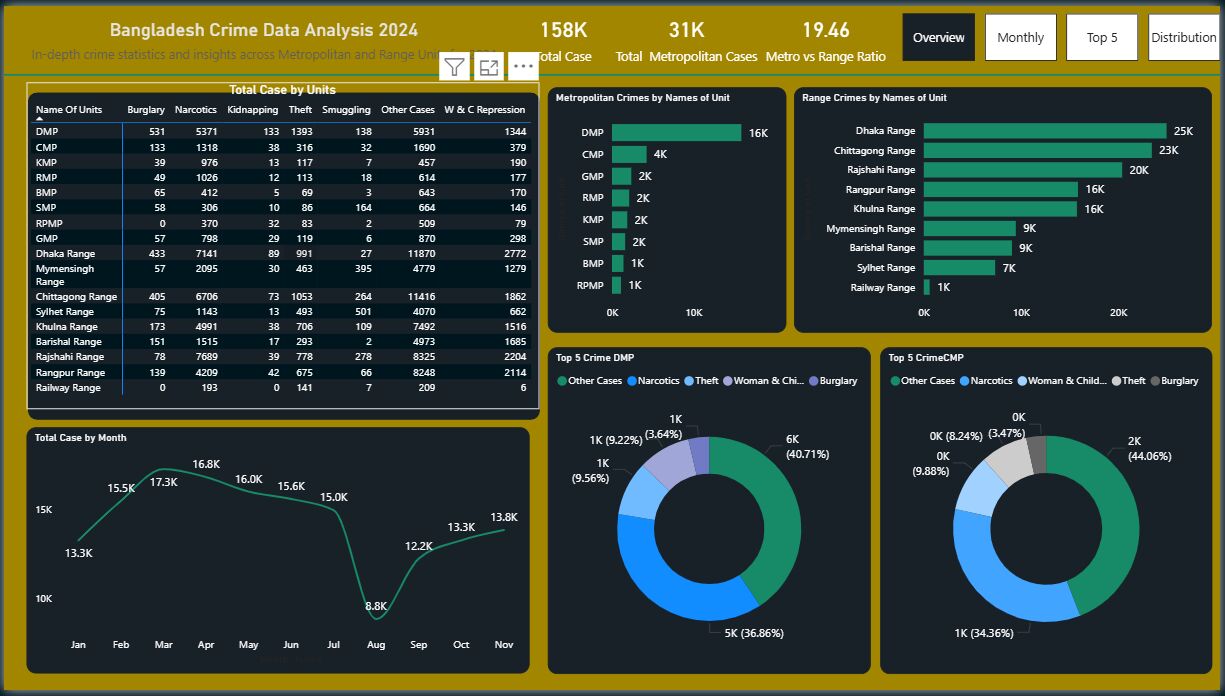
Task: Click the 19.46 Metro vs Range Ratio card
Action: (x=825, y=42)
